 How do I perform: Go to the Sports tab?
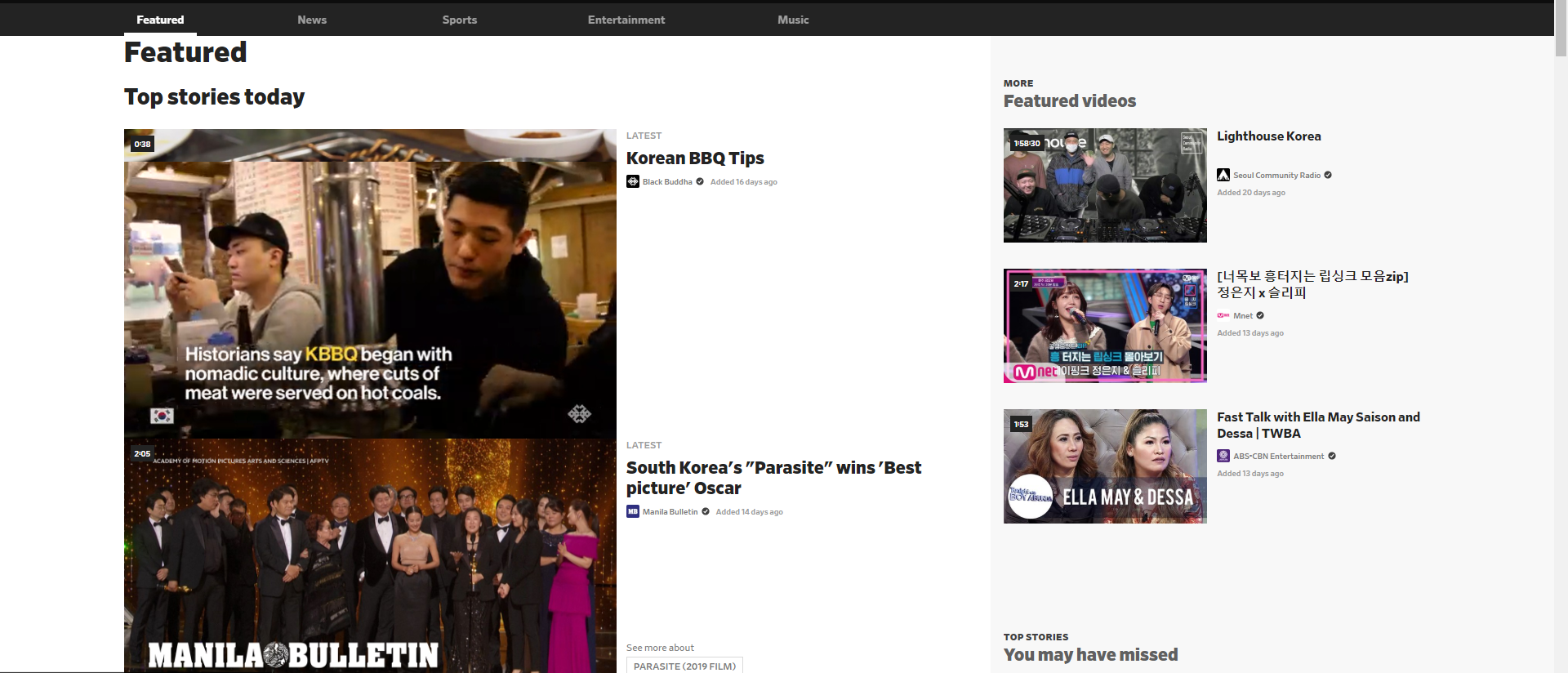click(x=460, y=20)
